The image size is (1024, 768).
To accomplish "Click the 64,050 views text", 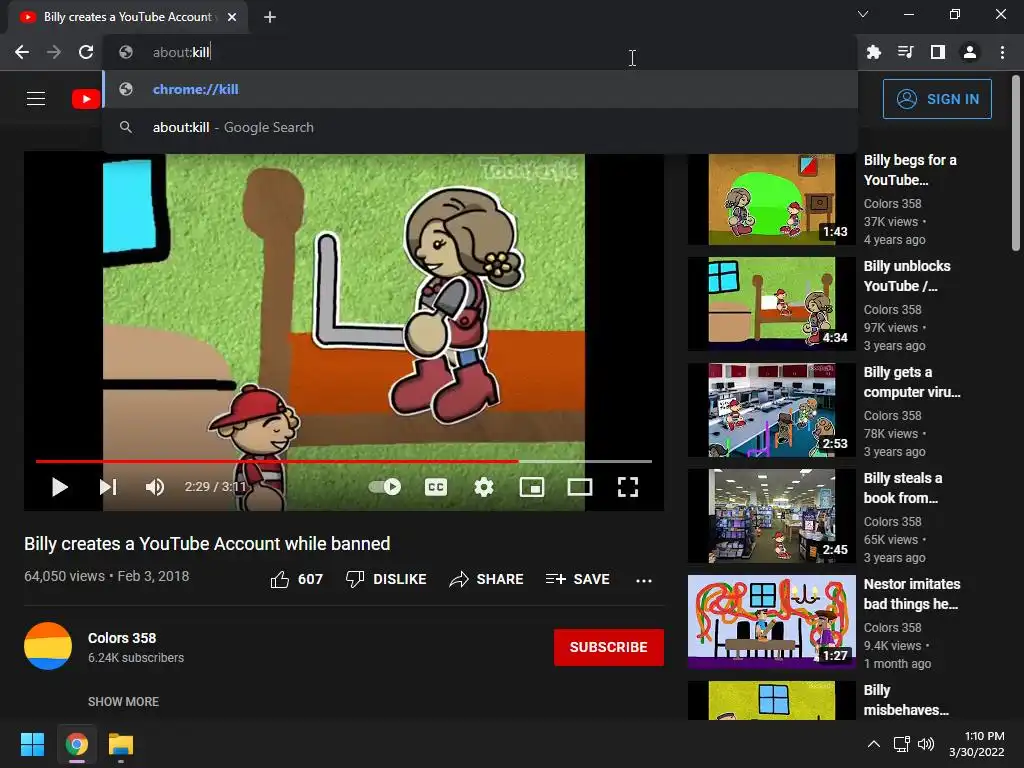I will click(x=65, y=576).
